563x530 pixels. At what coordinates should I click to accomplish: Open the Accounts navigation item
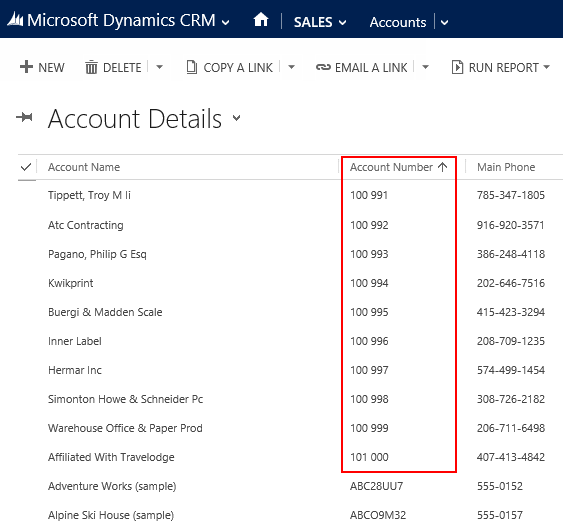(398, 22)
